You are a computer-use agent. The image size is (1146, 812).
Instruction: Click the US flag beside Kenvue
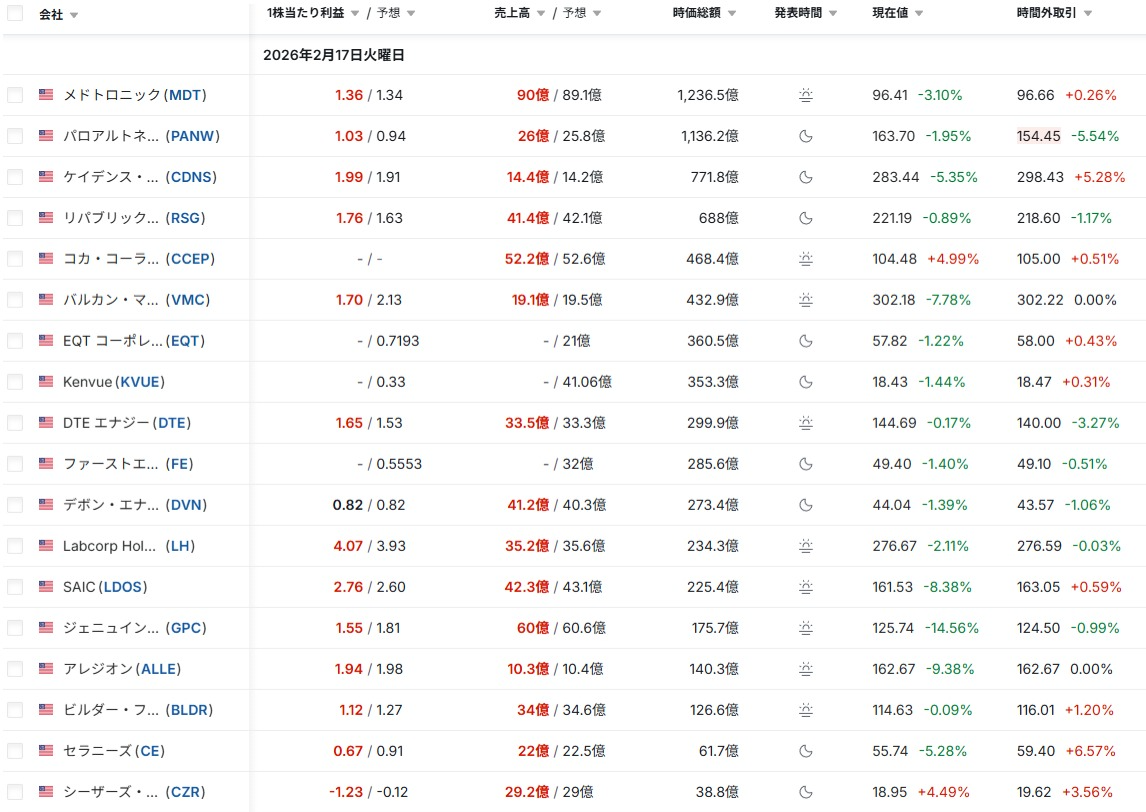[46, 382]
